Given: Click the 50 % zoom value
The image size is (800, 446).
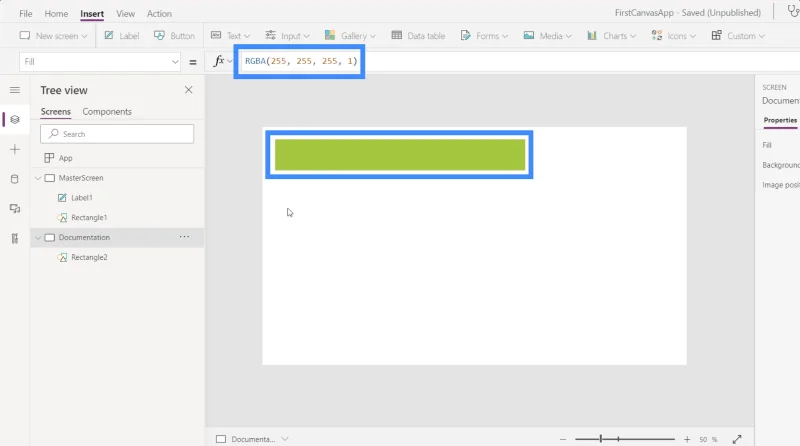Looking at the screenshot, I should (708, 439).
